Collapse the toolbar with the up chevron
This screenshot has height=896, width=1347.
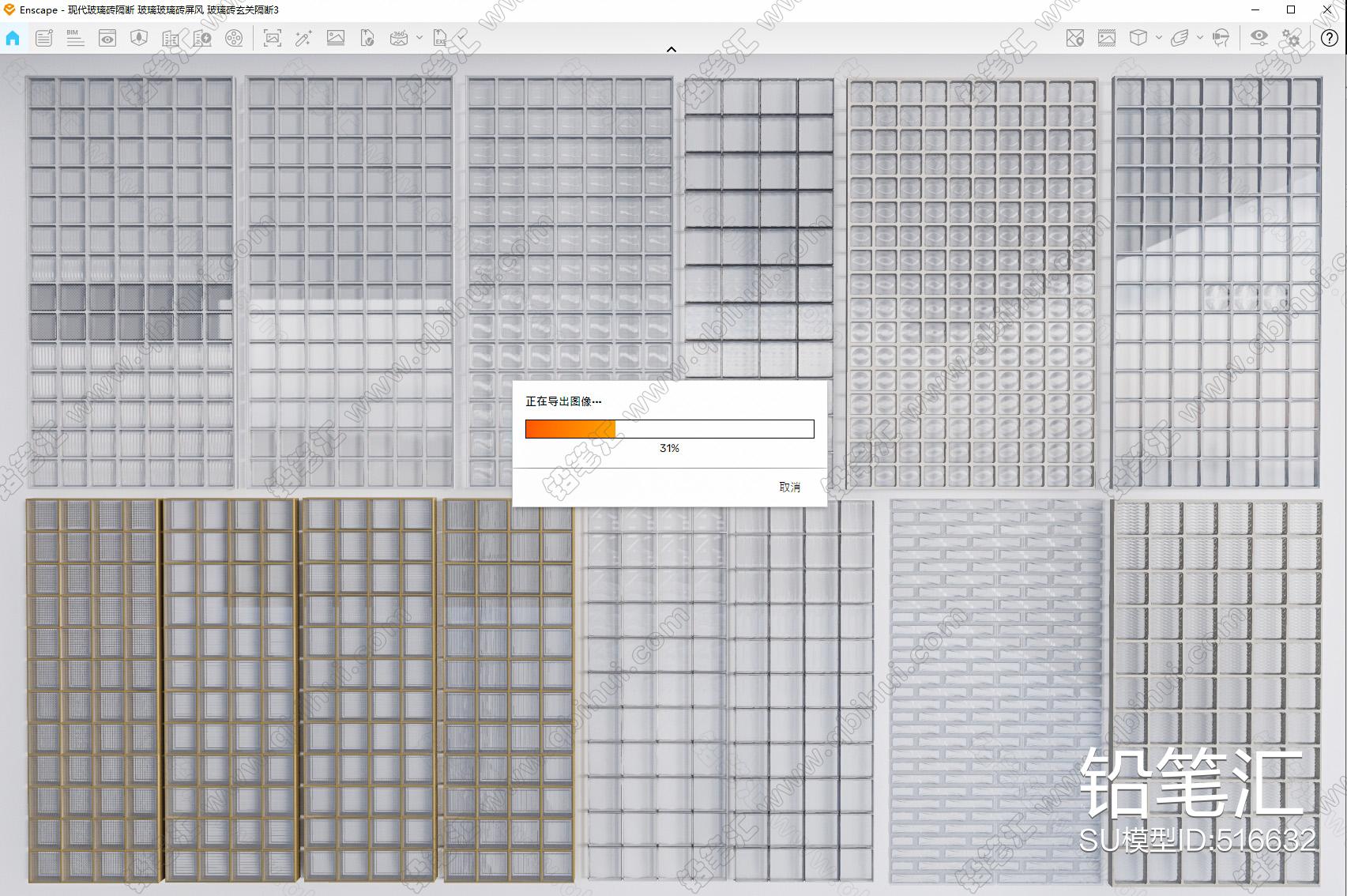pos(672,49)
